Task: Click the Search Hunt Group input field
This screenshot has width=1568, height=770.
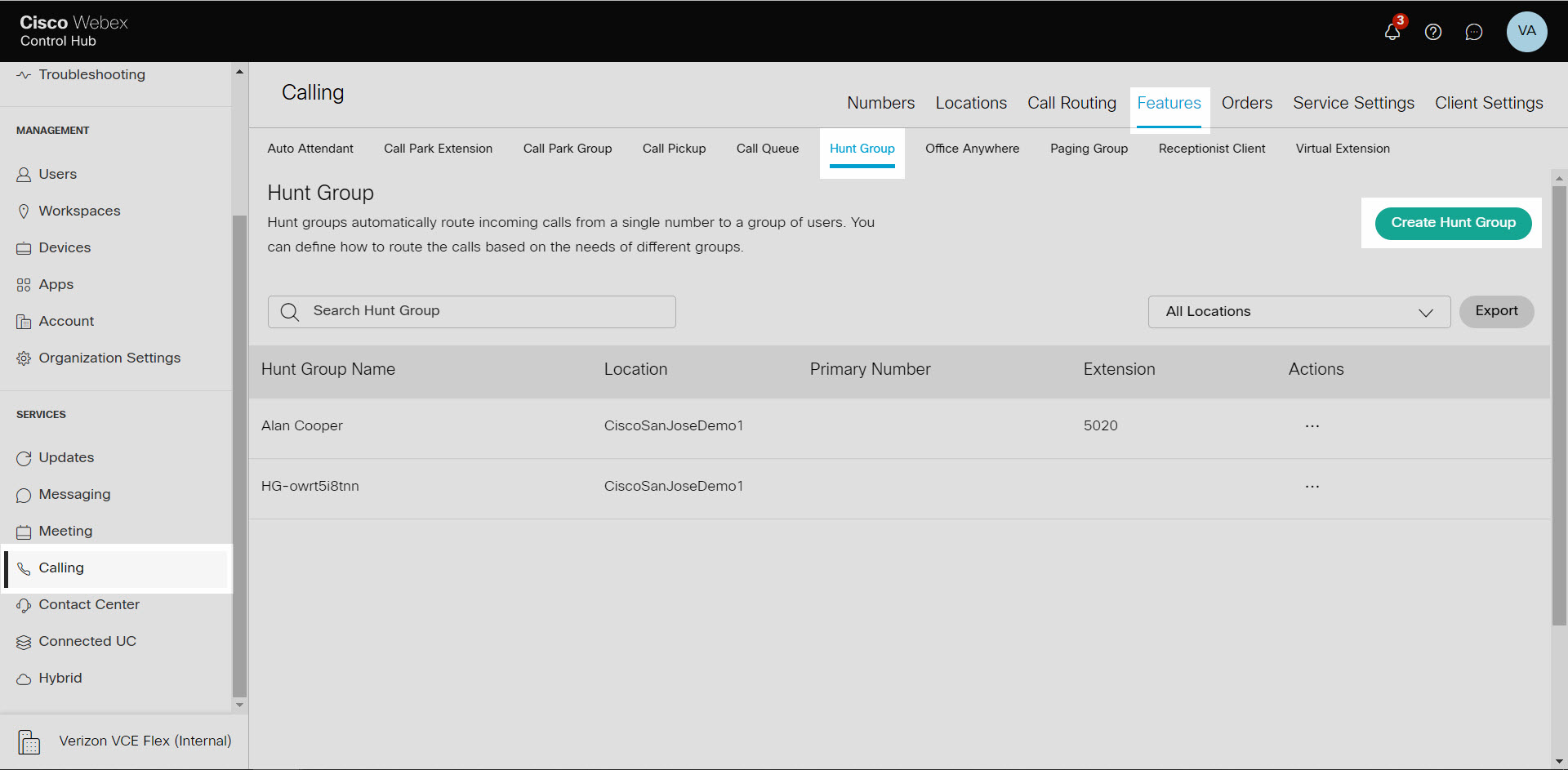Action: (x=471, y=311)
